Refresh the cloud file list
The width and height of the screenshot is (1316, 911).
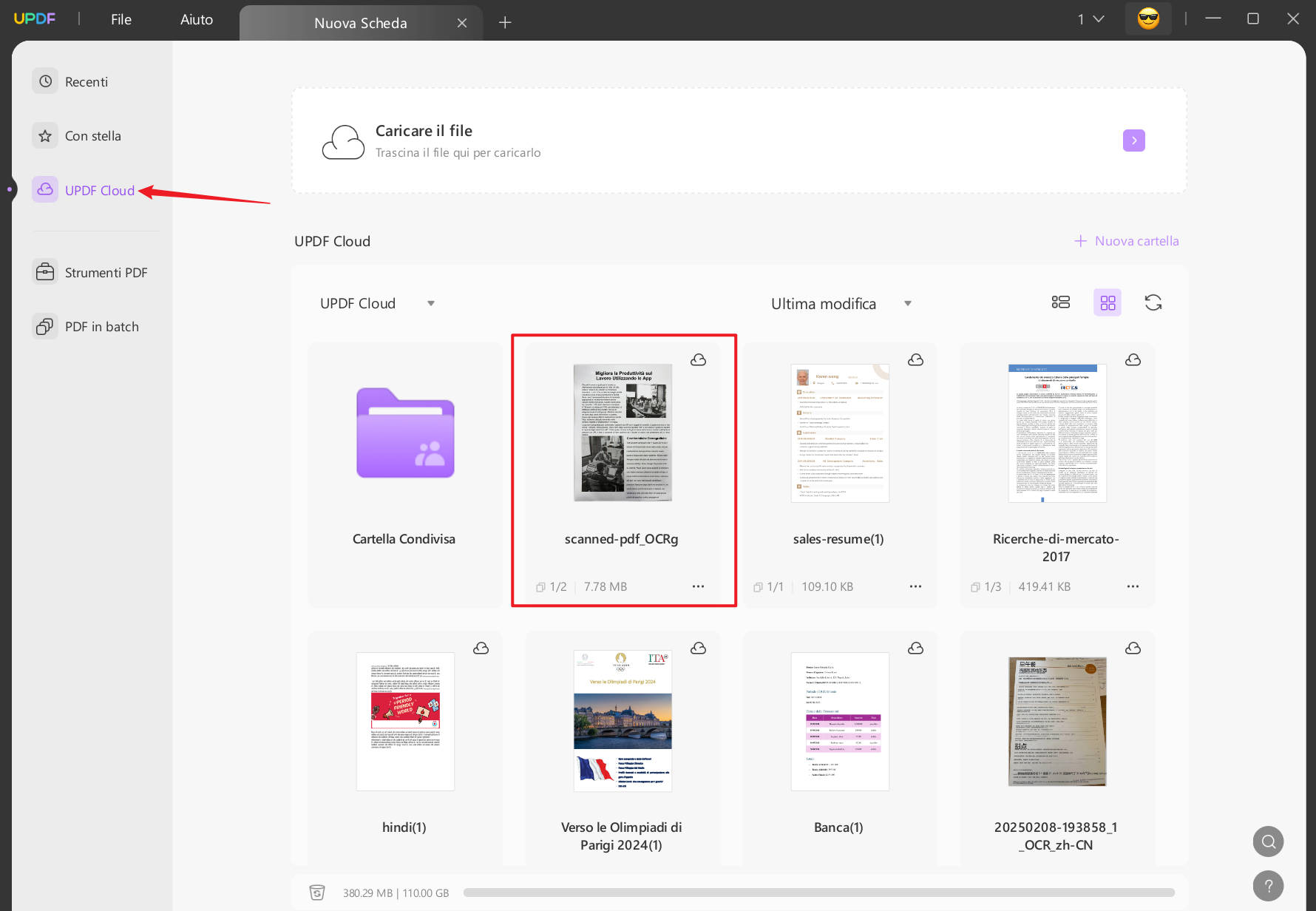[1153, 302]
